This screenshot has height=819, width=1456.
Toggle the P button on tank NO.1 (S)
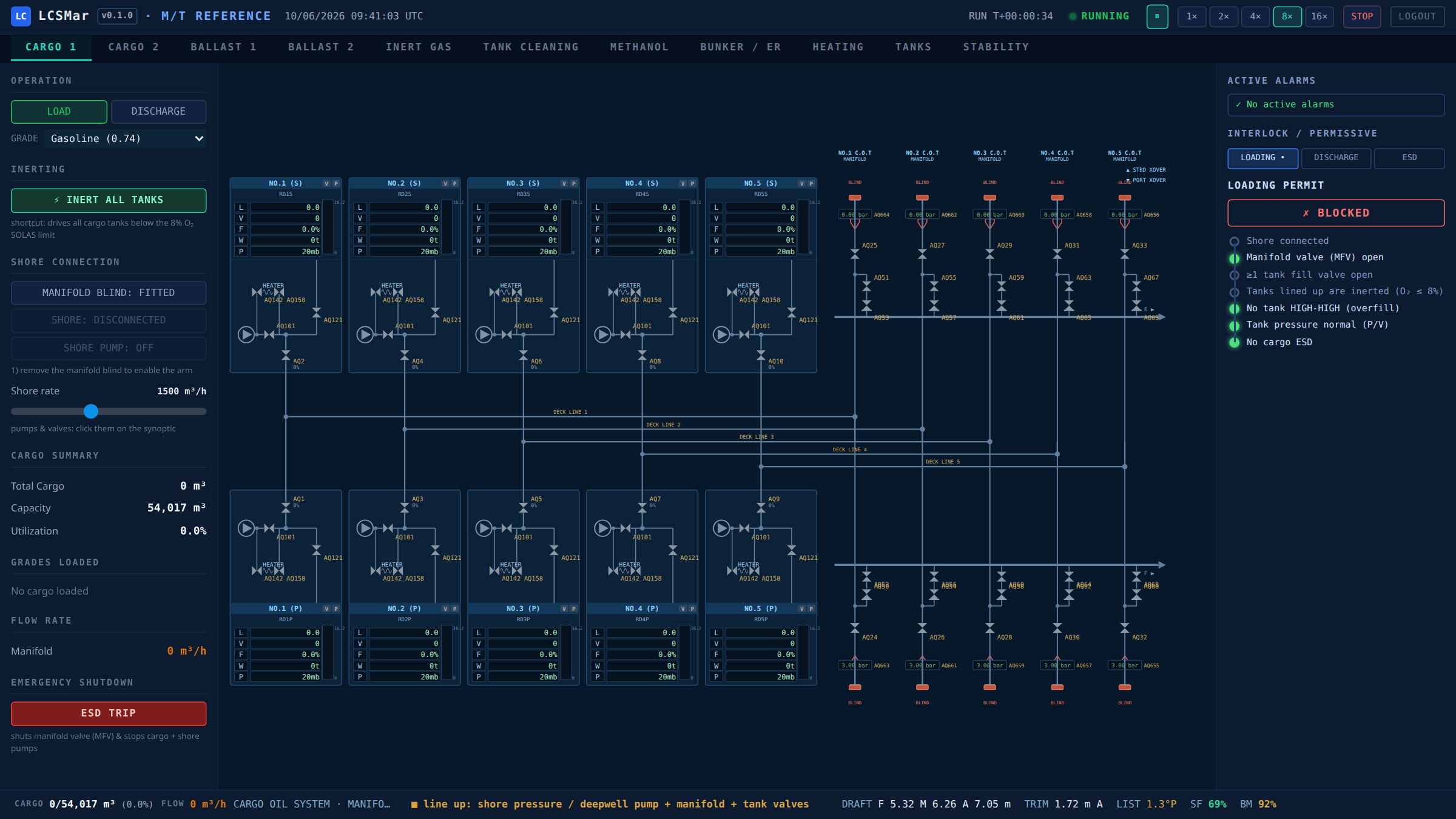pyautogui.click(x=336, y=183)
